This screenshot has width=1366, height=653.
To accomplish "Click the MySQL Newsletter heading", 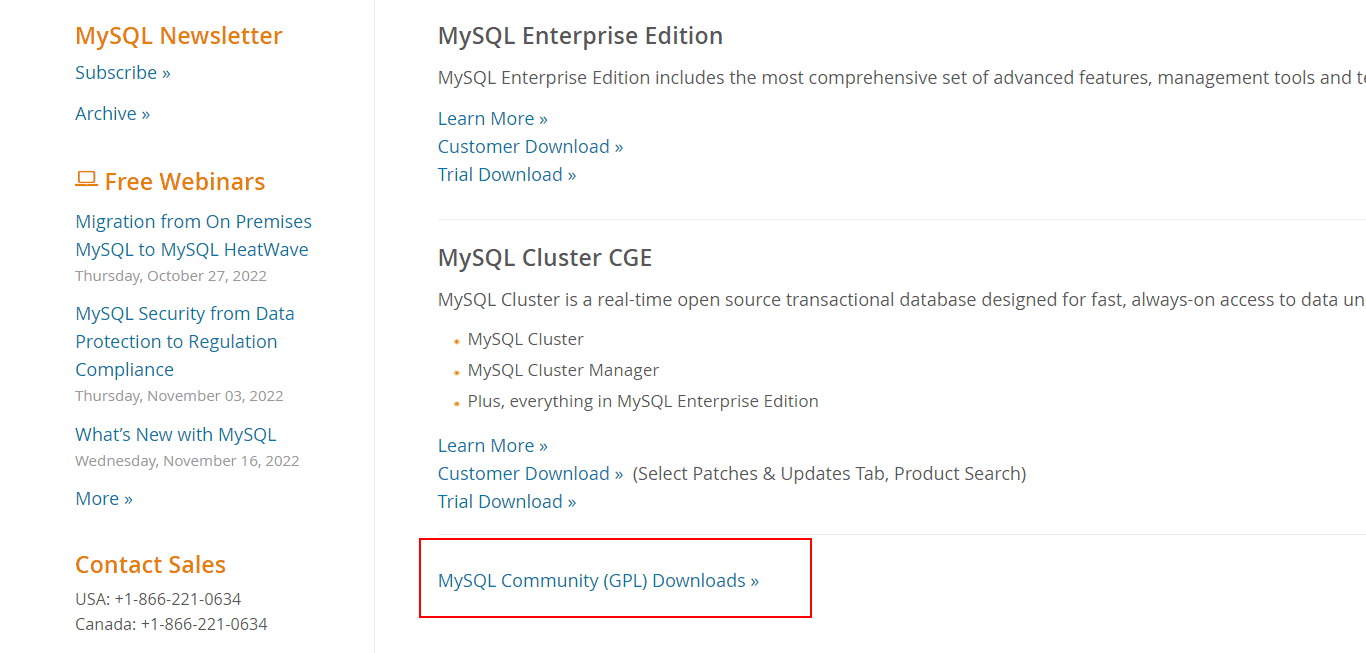I will (x=178, y=35).
